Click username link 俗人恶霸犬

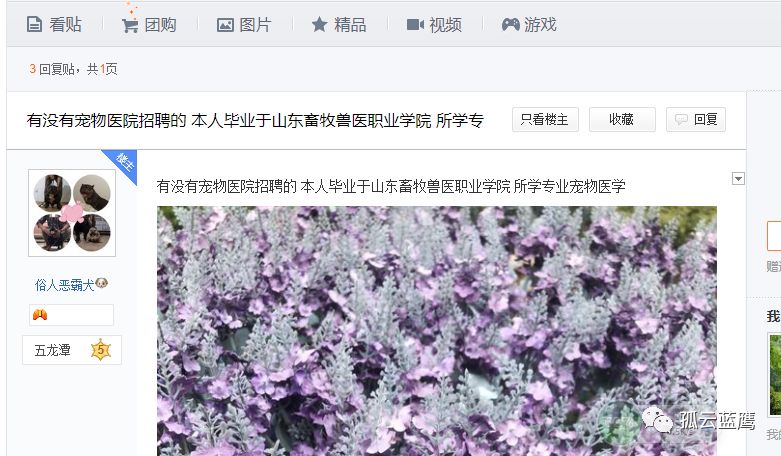(x=64, y=285)
